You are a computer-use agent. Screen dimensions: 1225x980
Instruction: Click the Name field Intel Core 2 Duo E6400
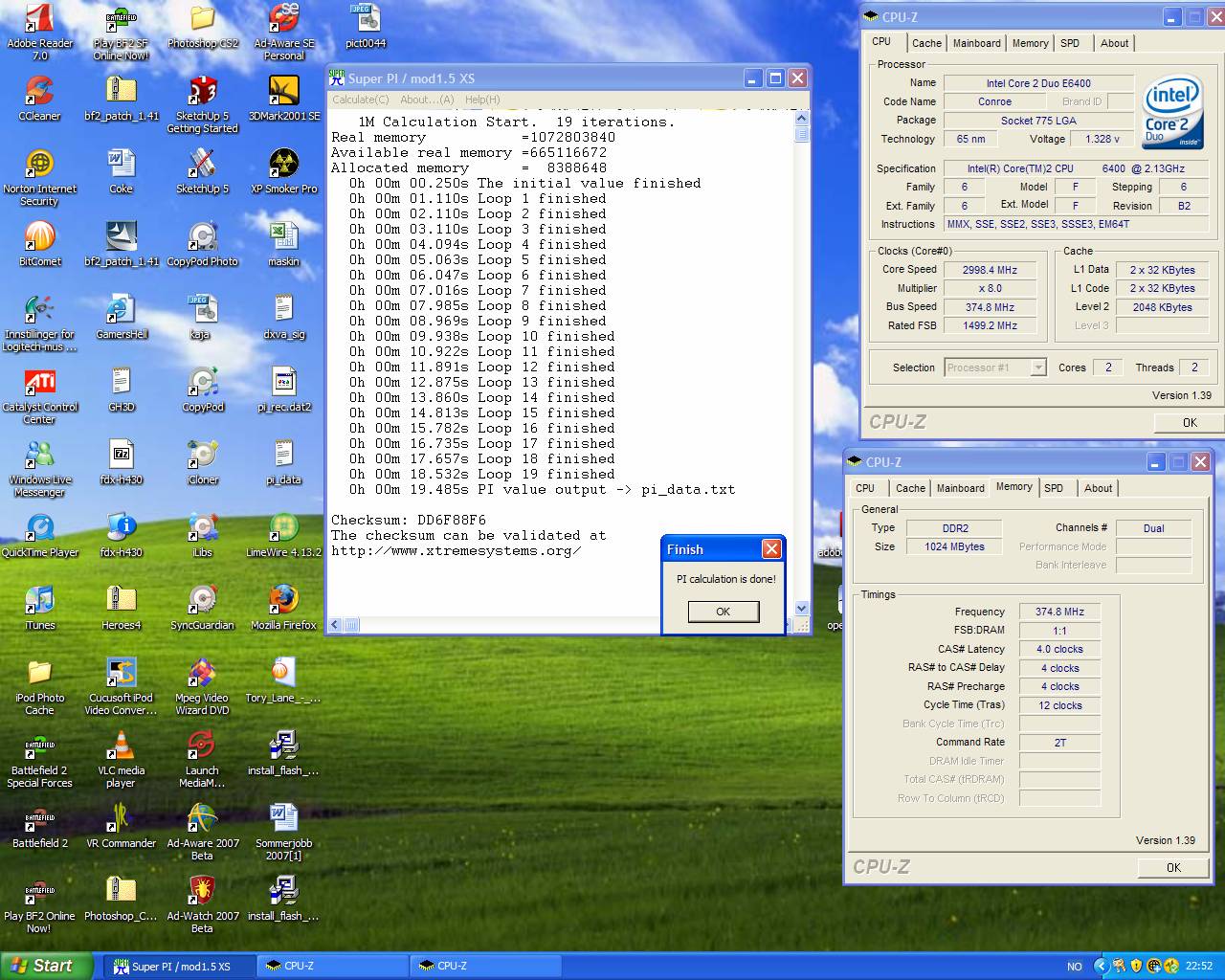pos(1038,83)
